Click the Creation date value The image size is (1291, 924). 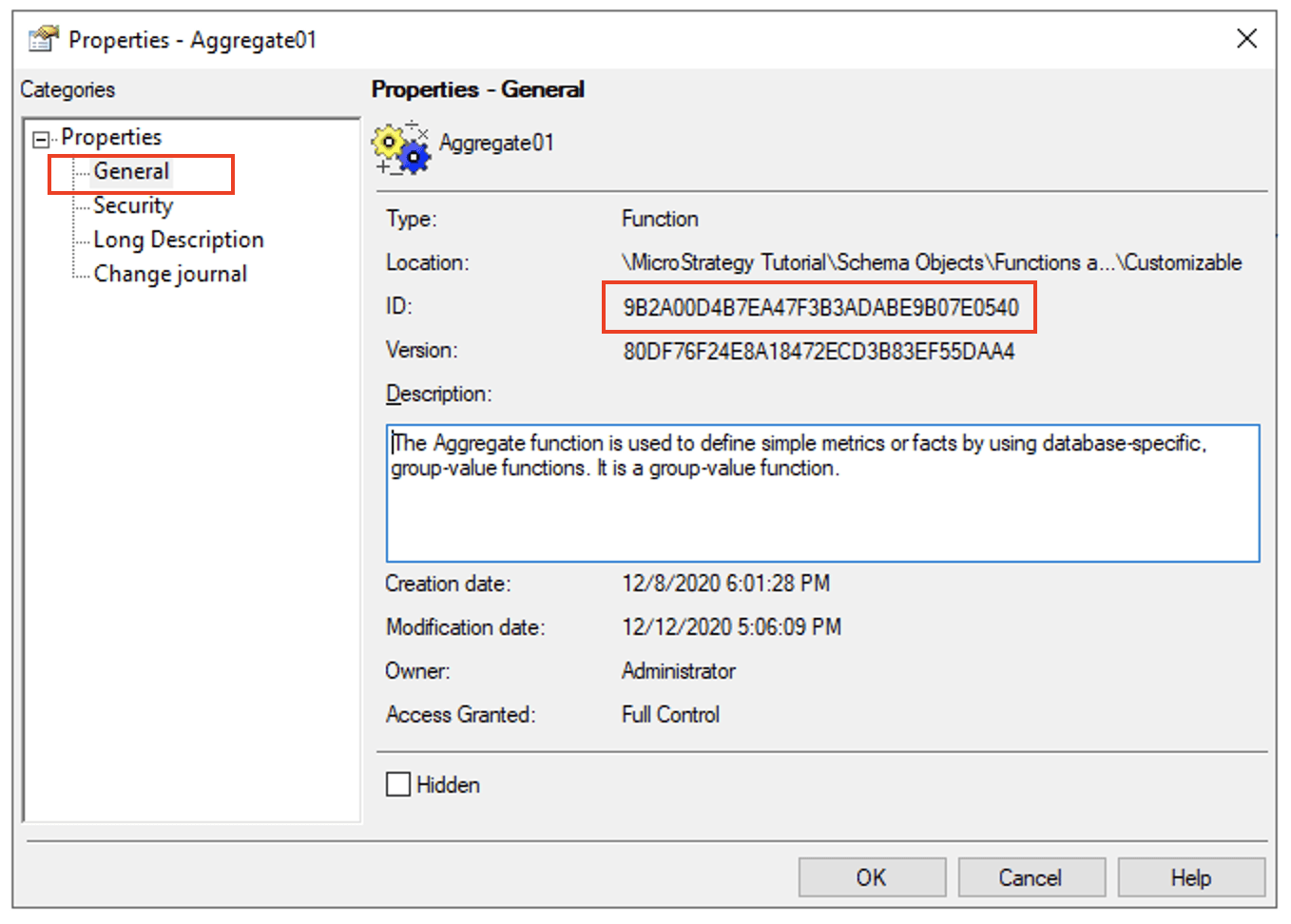point(725,584)
